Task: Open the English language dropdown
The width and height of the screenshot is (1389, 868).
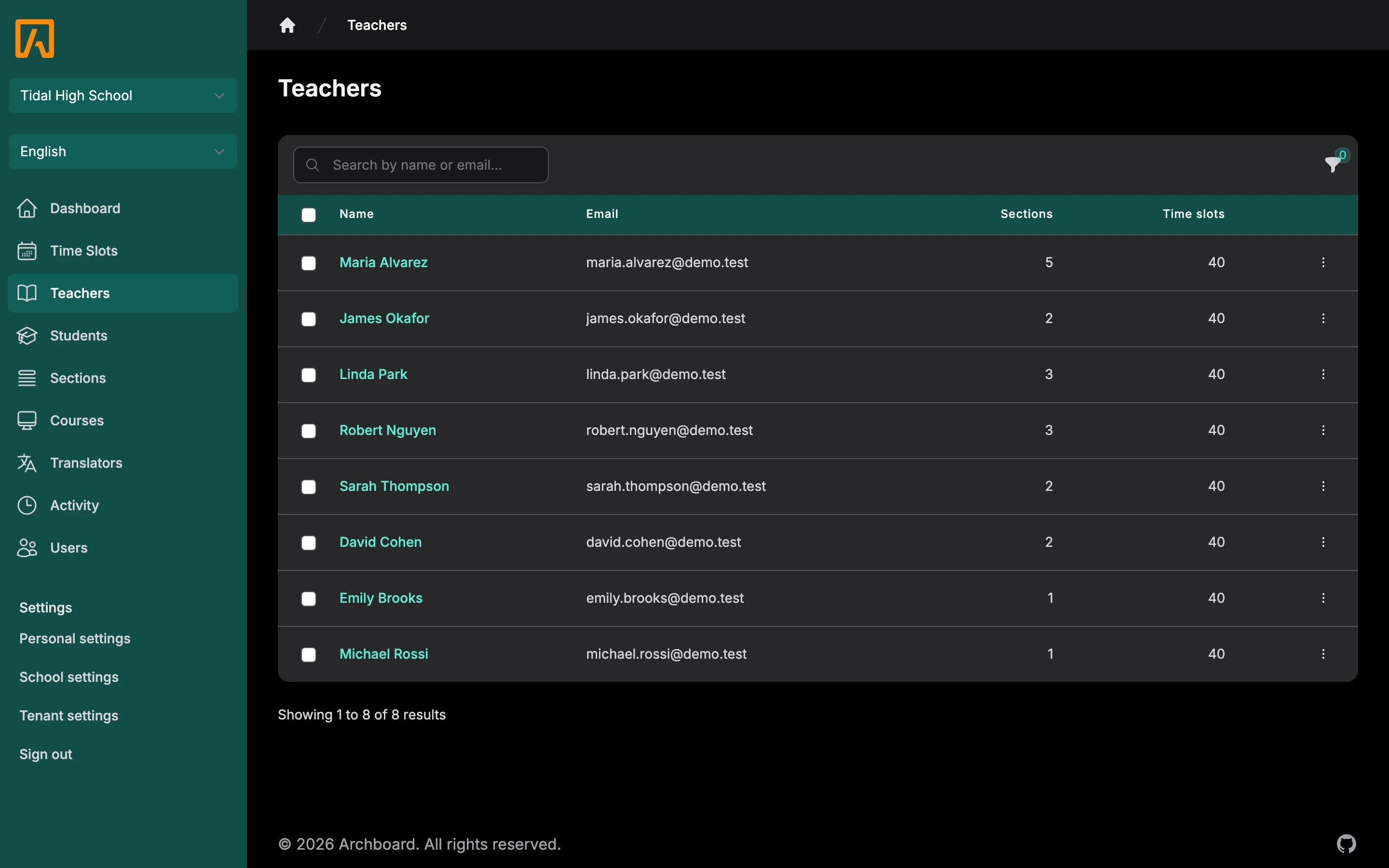Action: pyautogui.click(x=123, y=151)
